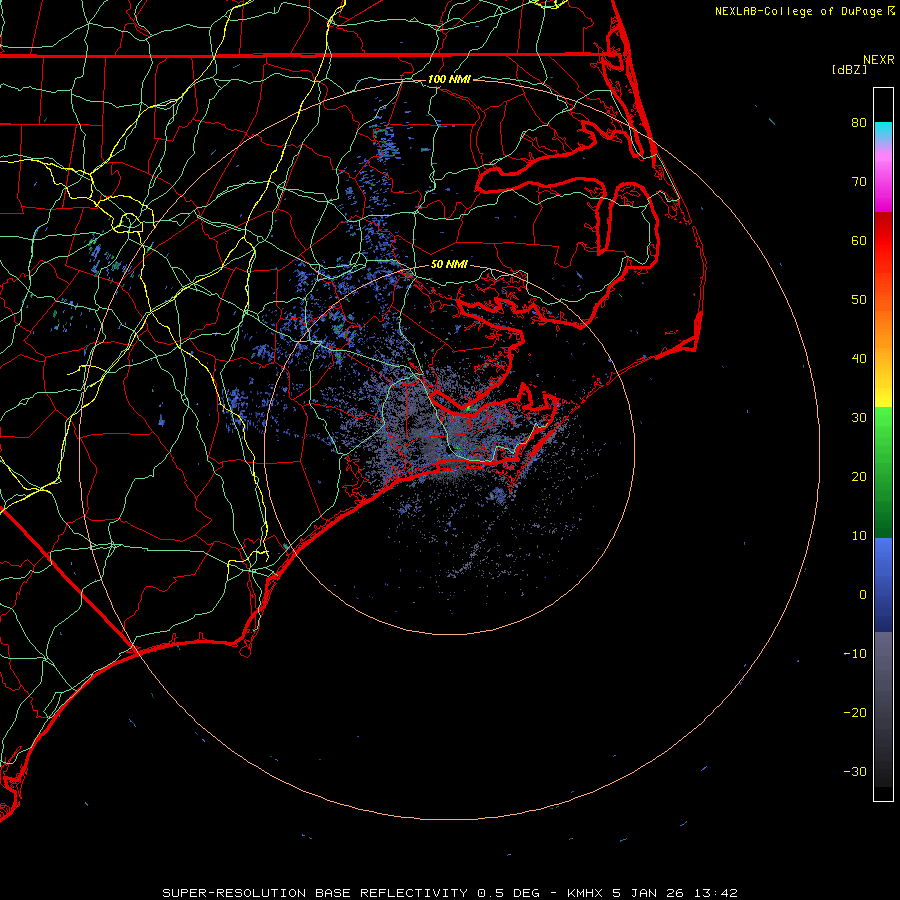Click the 0 dBZ scale value
Viewport: 900px width, 900px height.
pos(863,595)
